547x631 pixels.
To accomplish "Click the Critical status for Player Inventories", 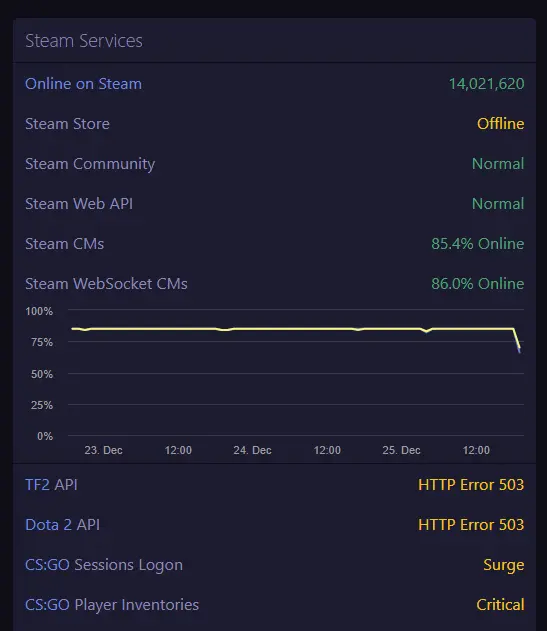I will coord(500,604).
